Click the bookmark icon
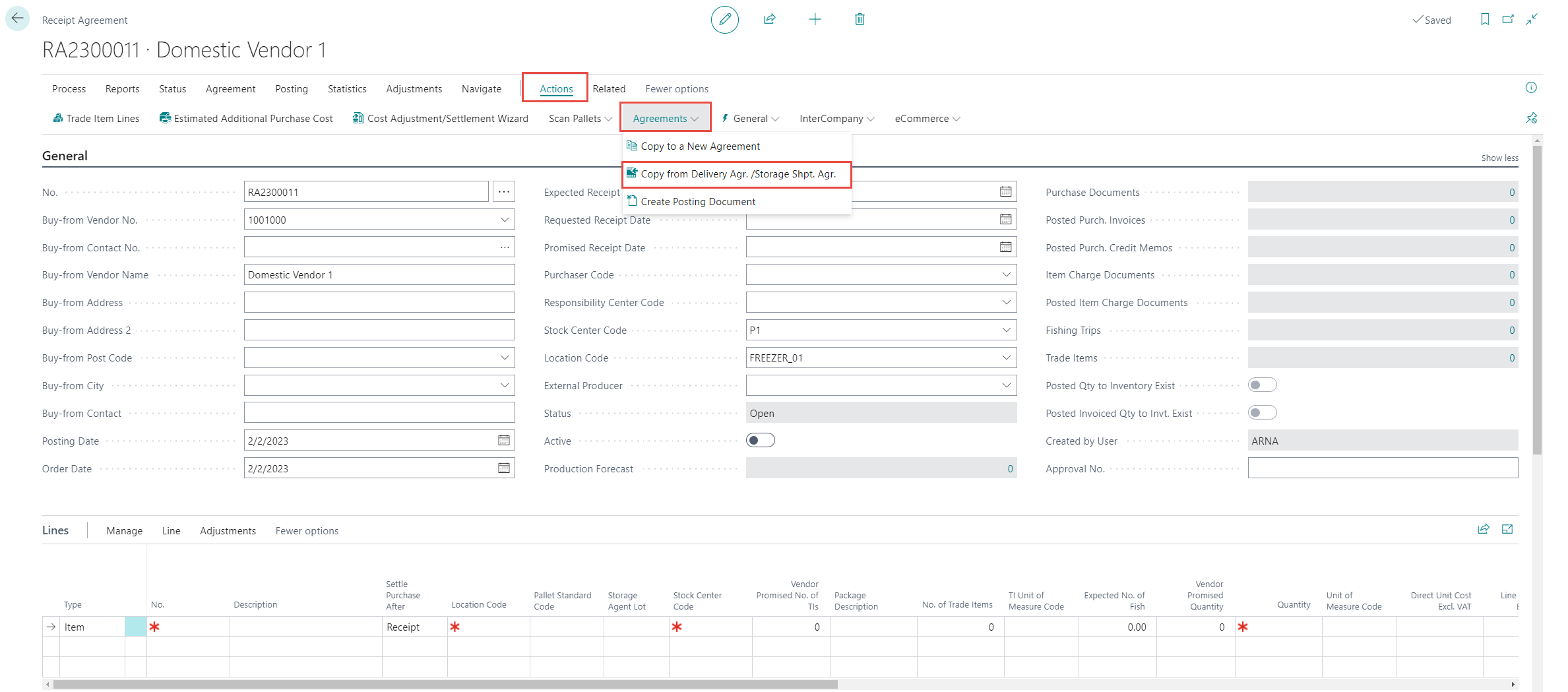1568x692 pixels. click(1485, 20)
